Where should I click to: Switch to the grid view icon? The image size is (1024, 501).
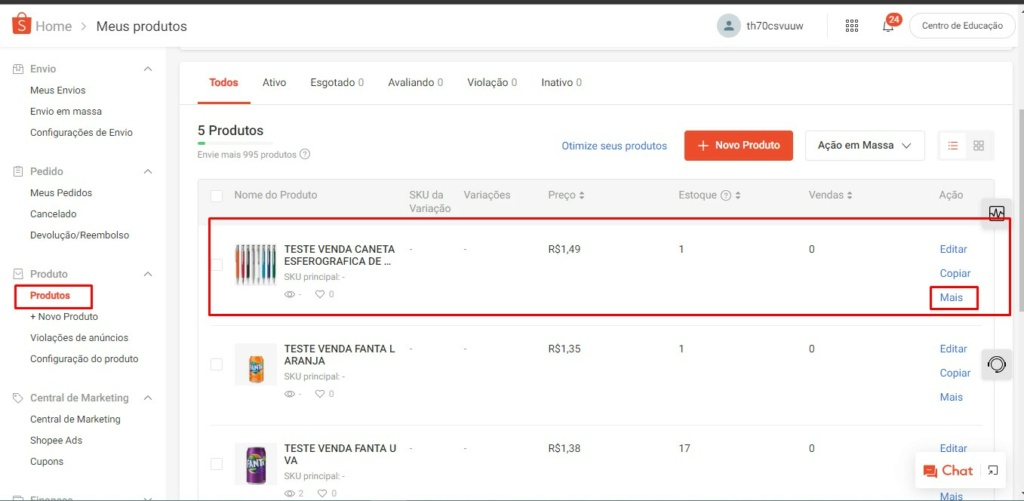click(x=978, y=146)
